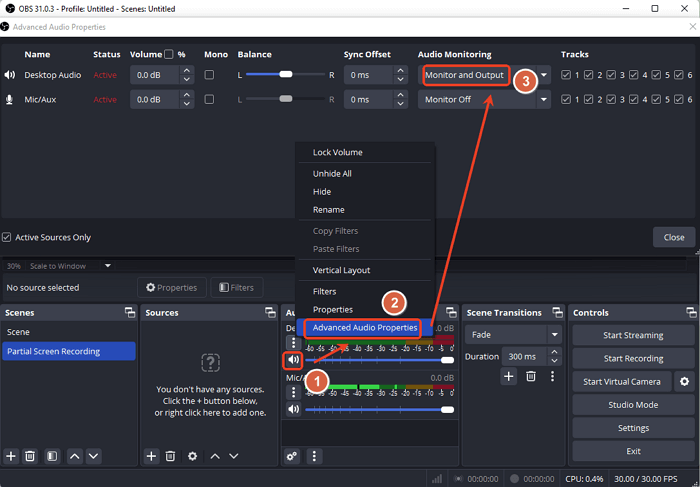Add a scene transition with plus icon
This screenshot has height=487, width=700.
click(x=508, y=376)
